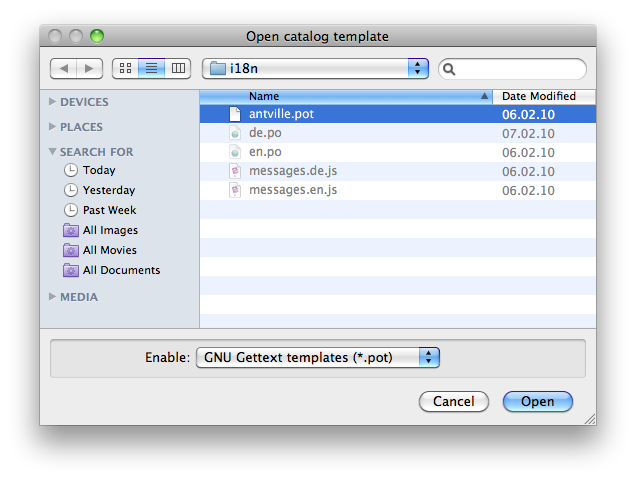Switch to icon view mode
The width and height of the screenshot is (636, 480).
[126, 68]
